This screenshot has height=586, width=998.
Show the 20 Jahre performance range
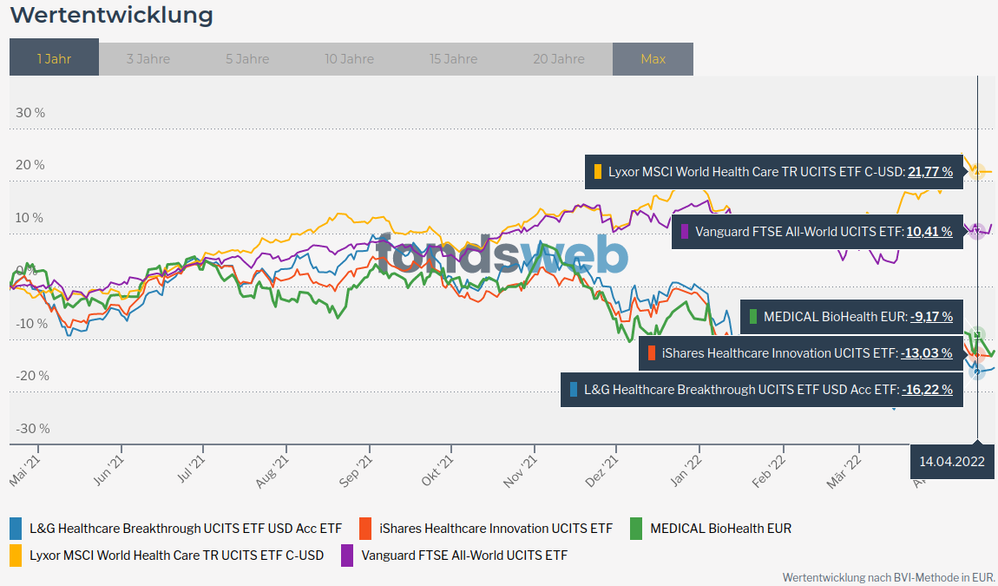coord(559,59)
